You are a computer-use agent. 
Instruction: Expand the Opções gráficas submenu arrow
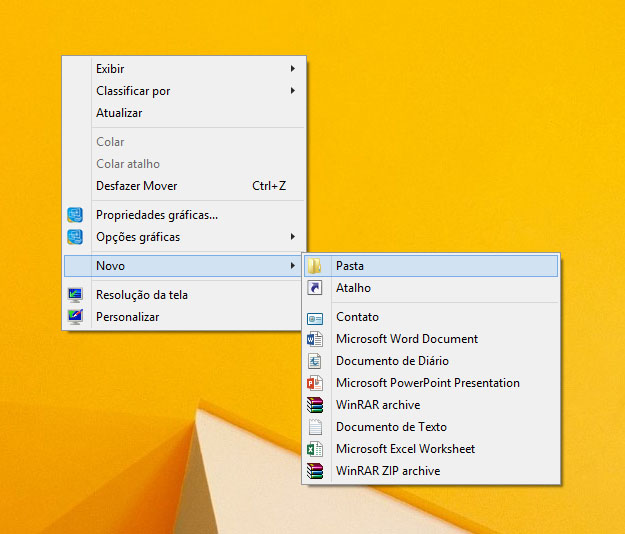click(293, 237)
